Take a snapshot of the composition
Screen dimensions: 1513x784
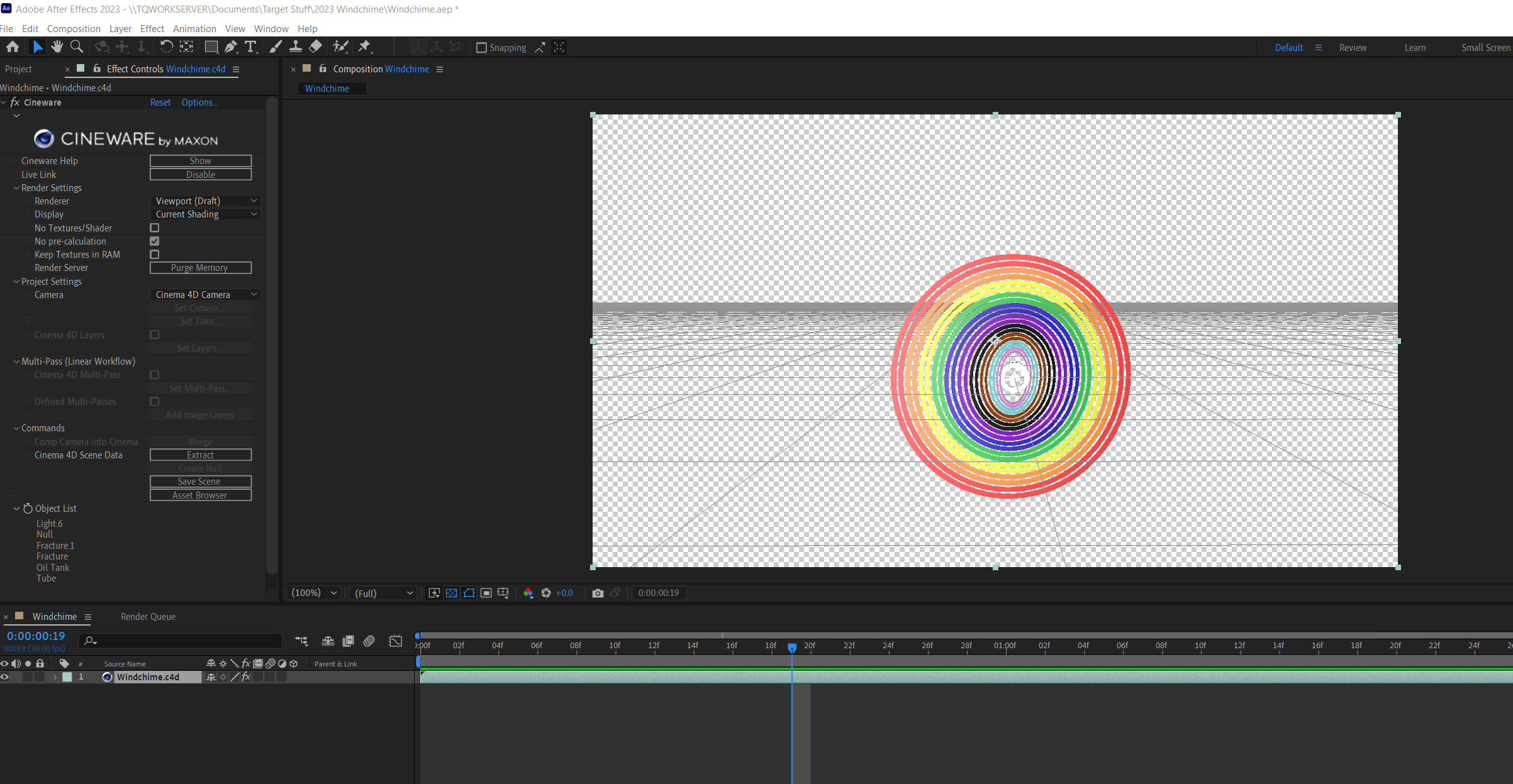(x=597, y=593)
